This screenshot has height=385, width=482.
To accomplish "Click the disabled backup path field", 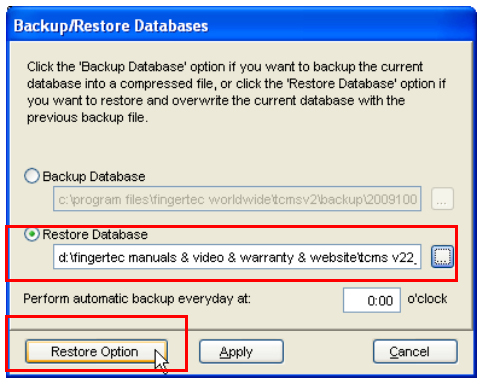I will 237,199.
